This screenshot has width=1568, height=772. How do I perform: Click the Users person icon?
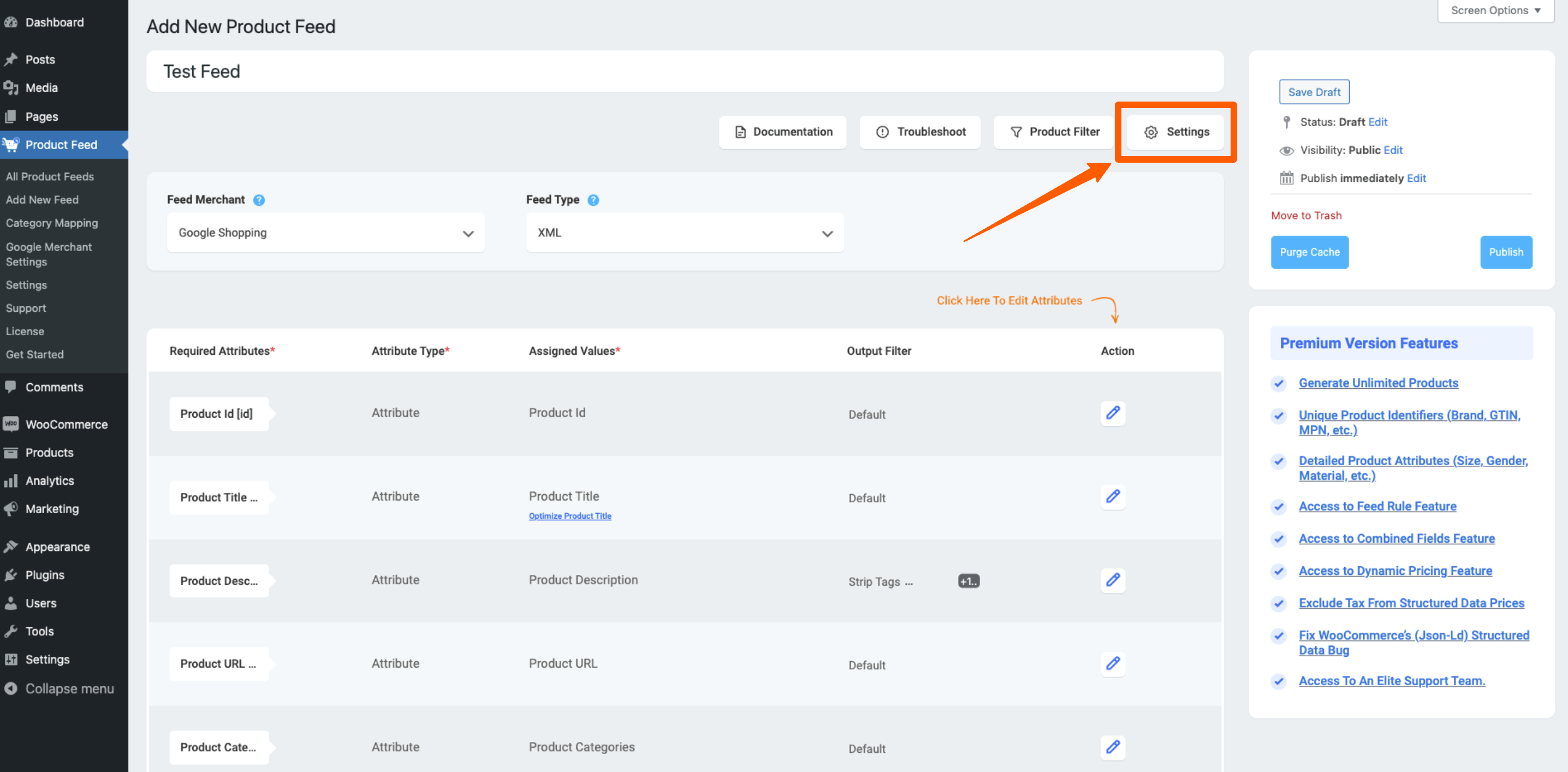pos(11,603)
